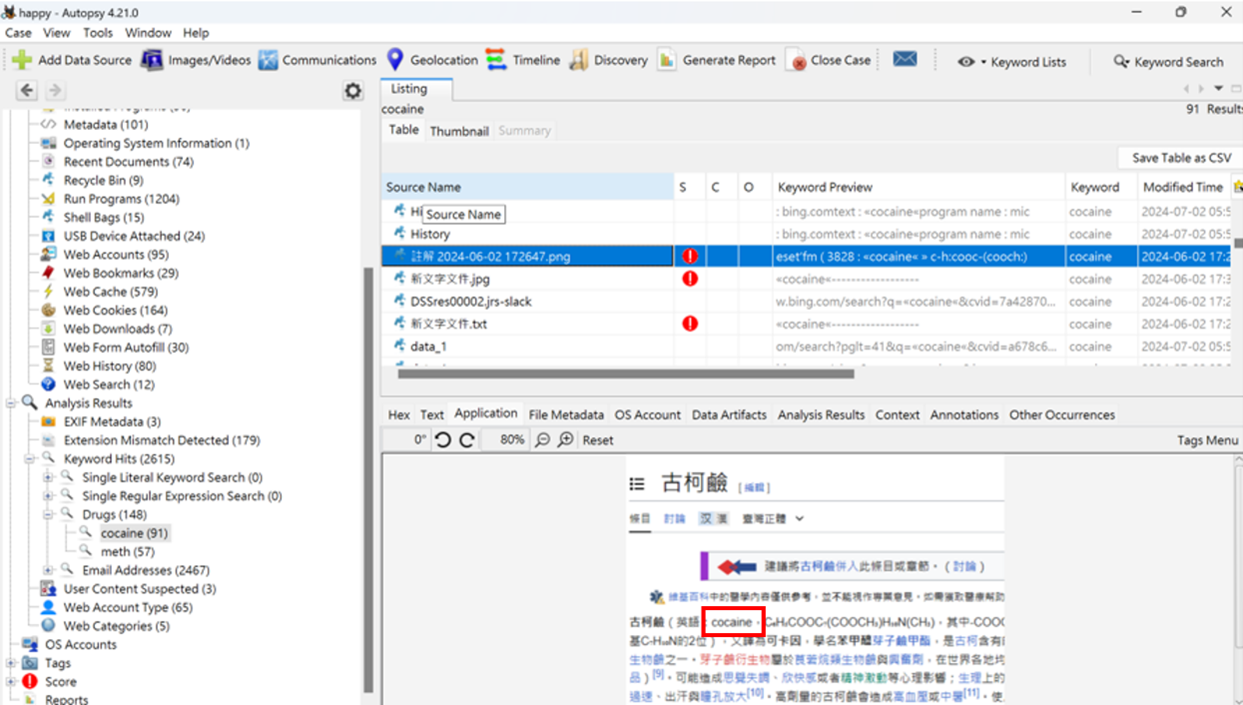This screenshot has height=705, width=1243.
Task: Open Keyword Search in the toolbar
Action: (x=1168, y=61)
